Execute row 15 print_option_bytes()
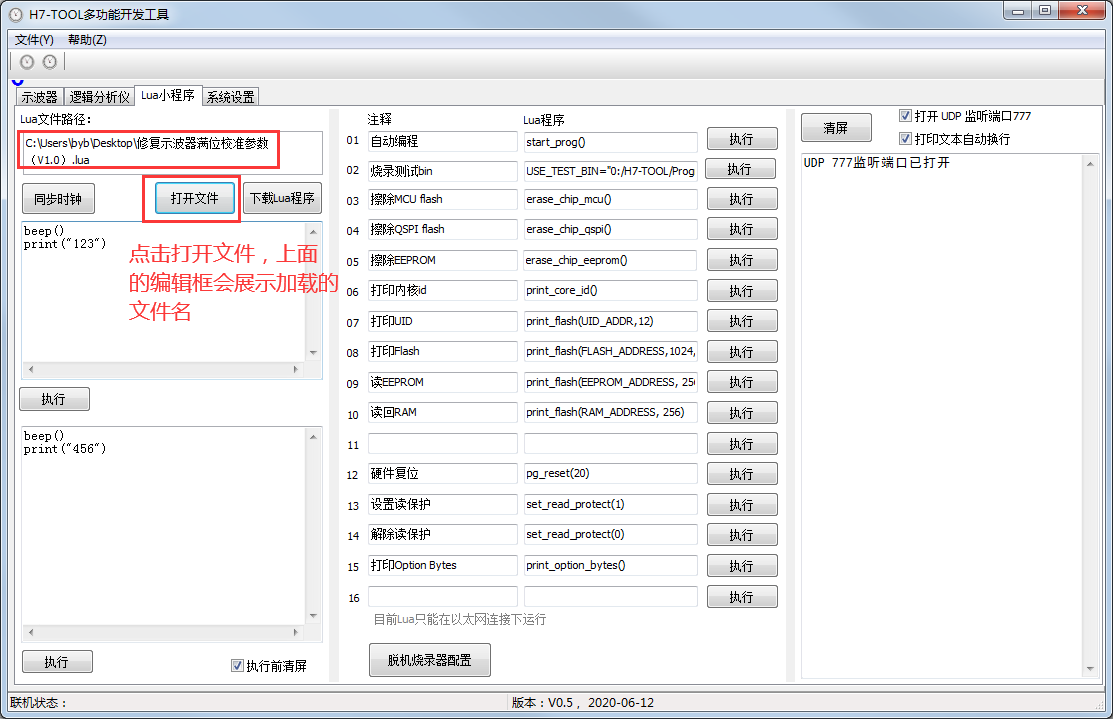1113x719 pixels. [x=742, y=566]
